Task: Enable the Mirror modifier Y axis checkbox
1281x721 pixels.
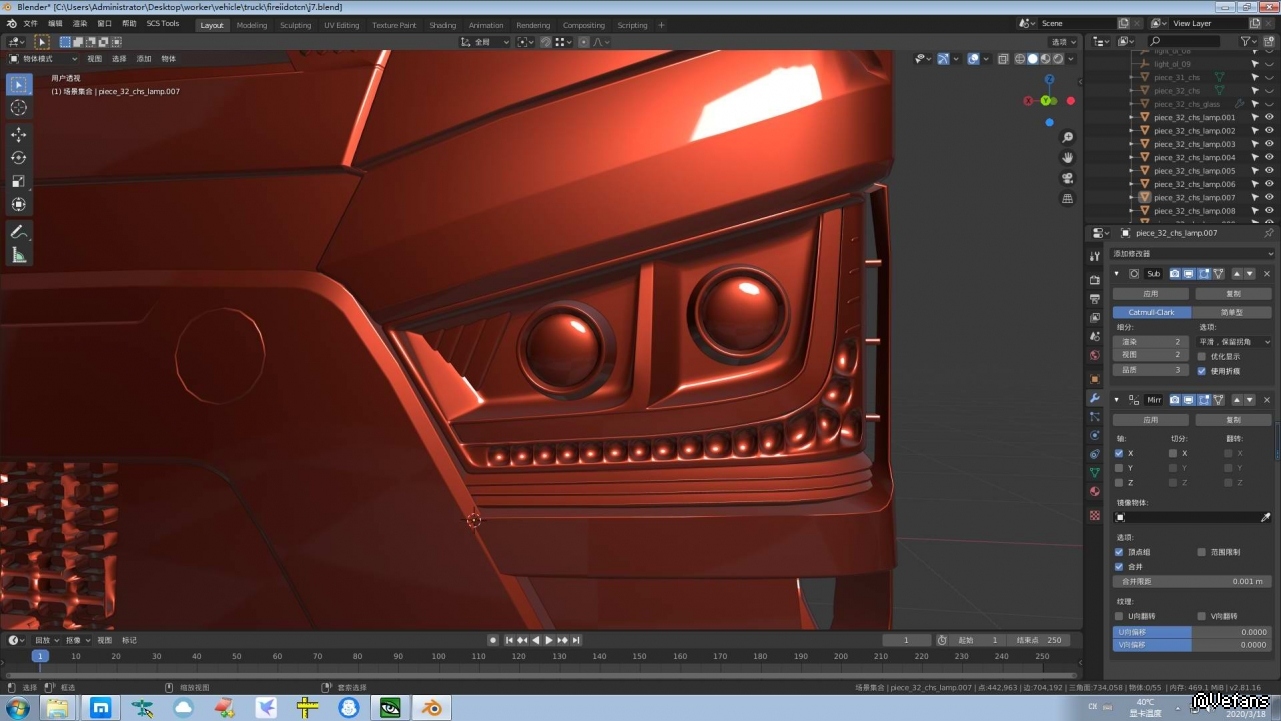Action: coord(1119,468)
